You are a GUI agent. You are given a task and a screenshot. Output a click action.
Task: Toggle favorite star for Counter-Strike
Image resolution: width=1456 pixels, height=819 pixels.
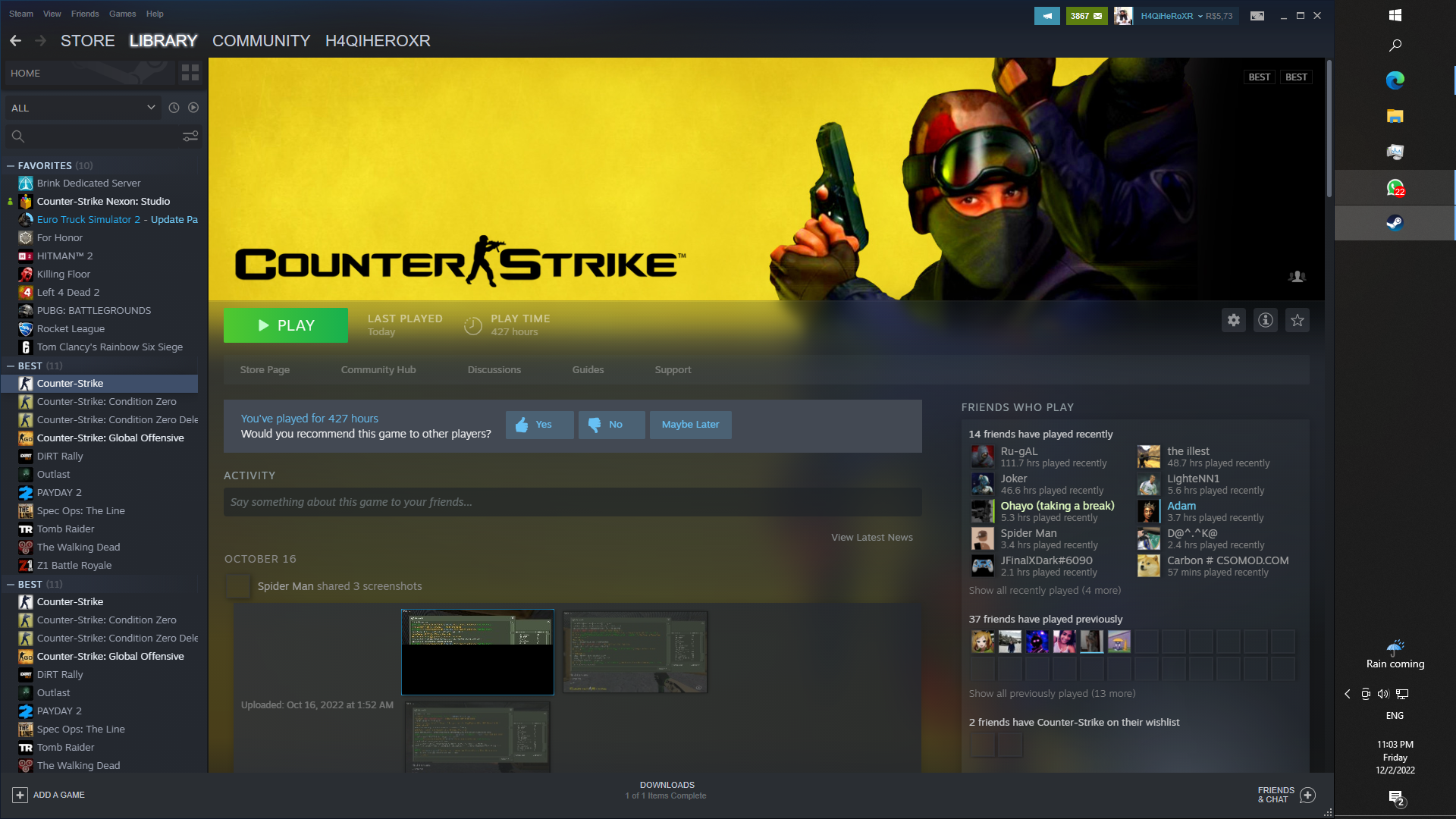pyautogui.click(x=1298, y=320)
